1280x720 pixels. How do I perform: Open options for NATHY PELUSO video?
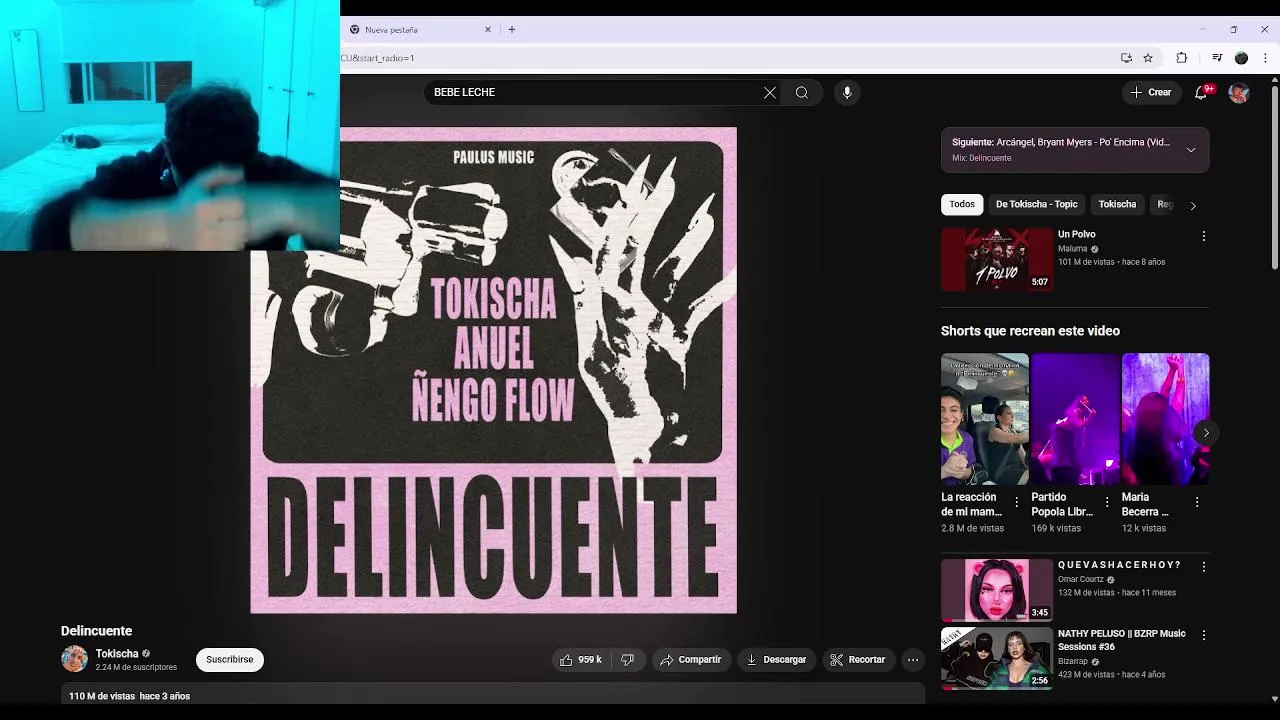tap(1203, 635)
